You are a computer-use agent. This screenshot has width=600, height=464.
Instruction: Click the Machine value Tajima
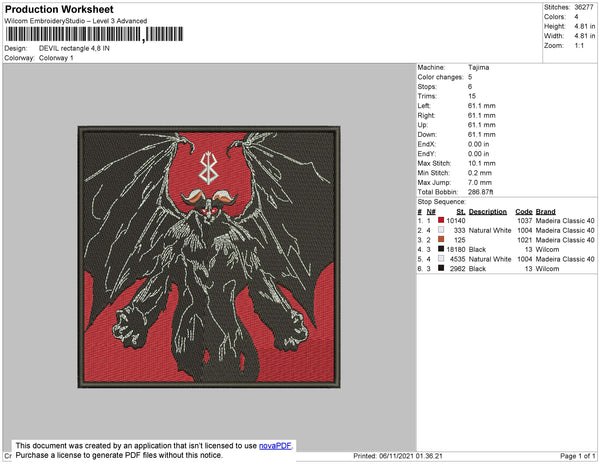point(478,67)
